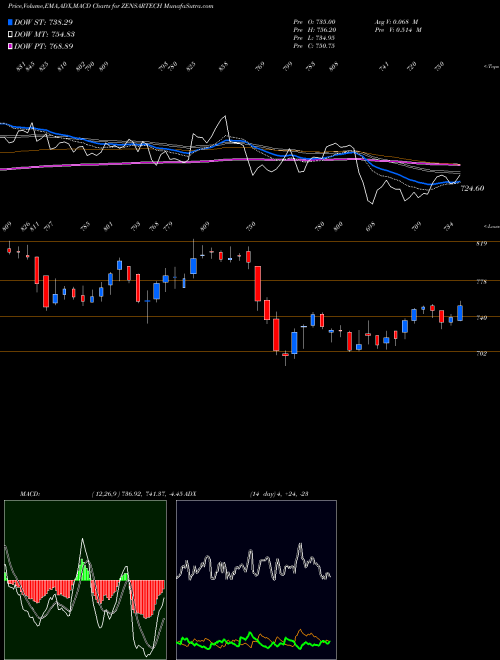The width and height of the screenshot is (500, 660).
Task: Select the 'DOW ST: 738.29' legend text
Action: pyautogui.click(x=44, y=22)
